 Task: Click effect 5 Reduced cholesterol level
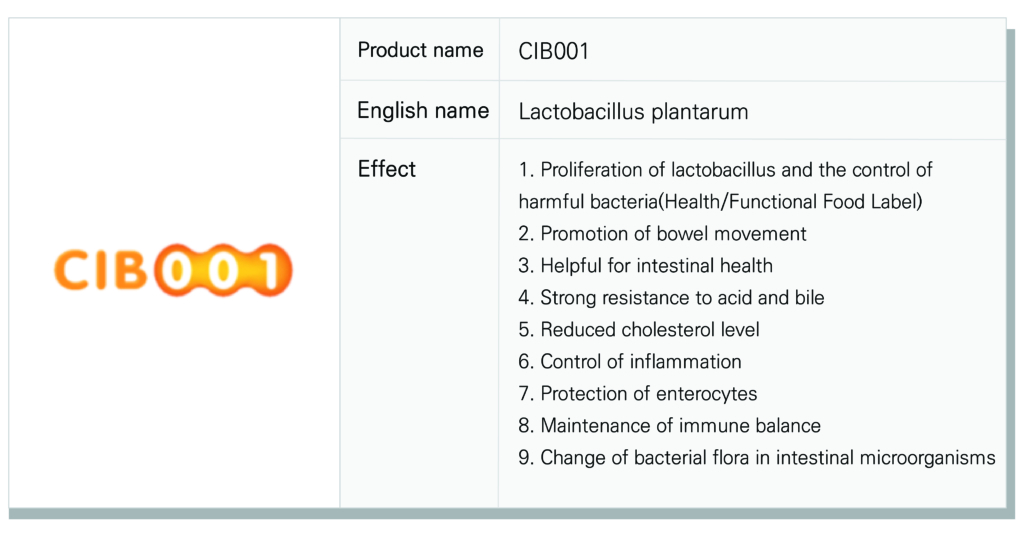(639, 330)
